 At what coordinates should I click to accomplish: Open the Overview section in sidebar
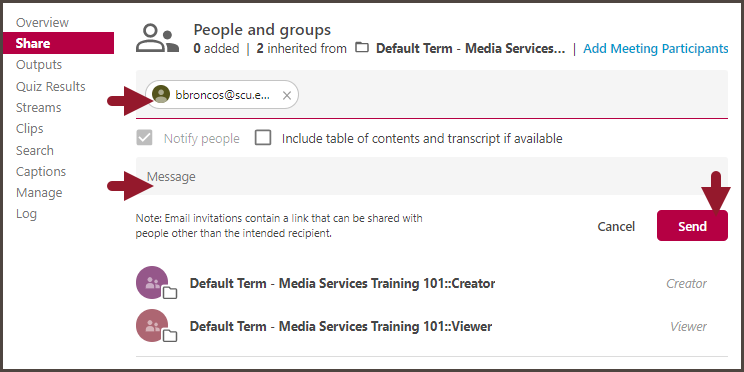click(x=42, y=22)
